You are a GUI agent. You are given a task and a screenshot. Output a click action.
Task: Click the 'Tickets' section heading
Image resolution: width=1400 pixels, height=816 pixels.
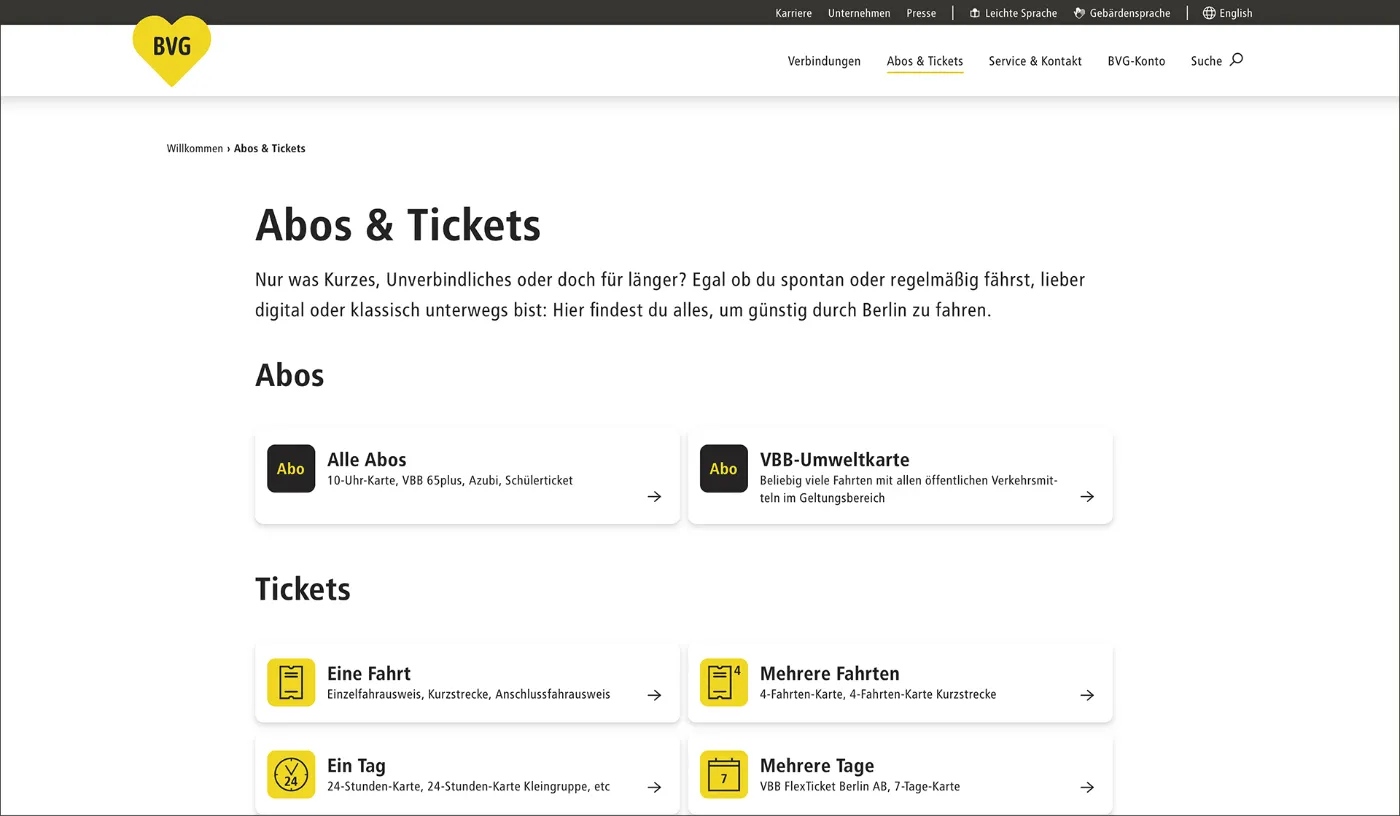(303, 589)
